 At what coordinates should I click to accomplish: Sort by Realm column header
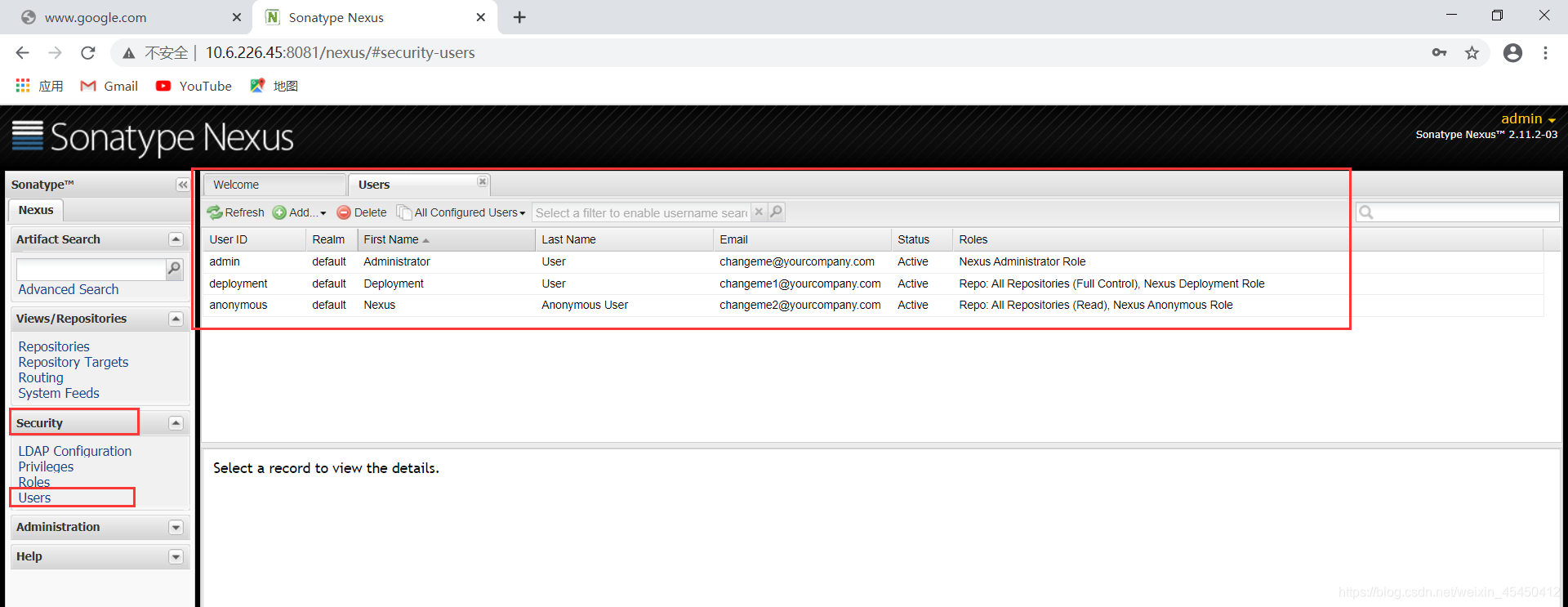tap(332, 239)
